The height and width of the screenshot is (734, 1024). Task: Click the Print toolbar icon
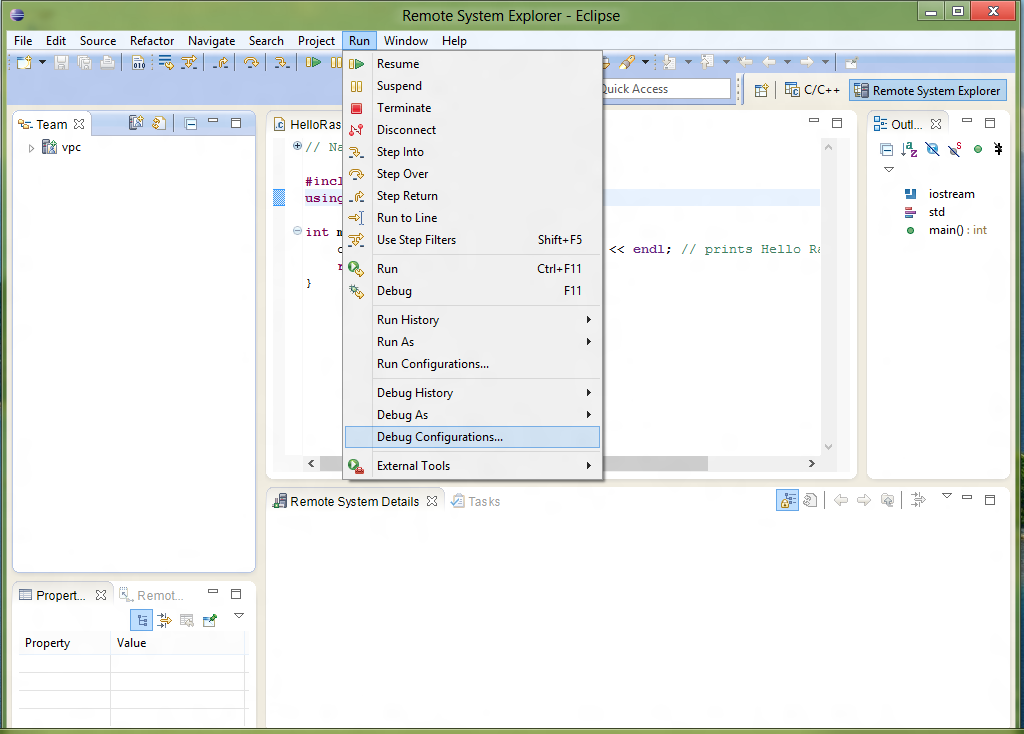[x=107, y=63]
